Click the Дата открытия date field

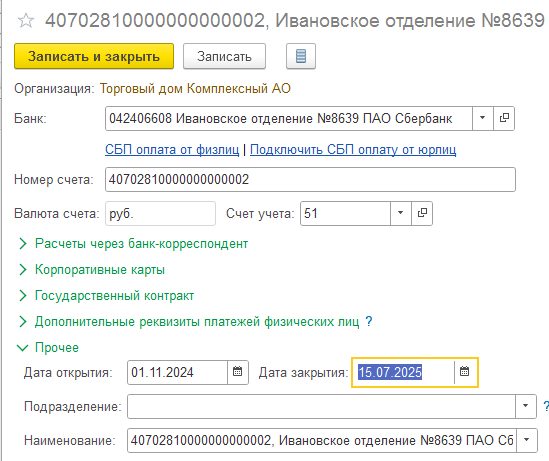pyautogui.click(x=178, y=372)
